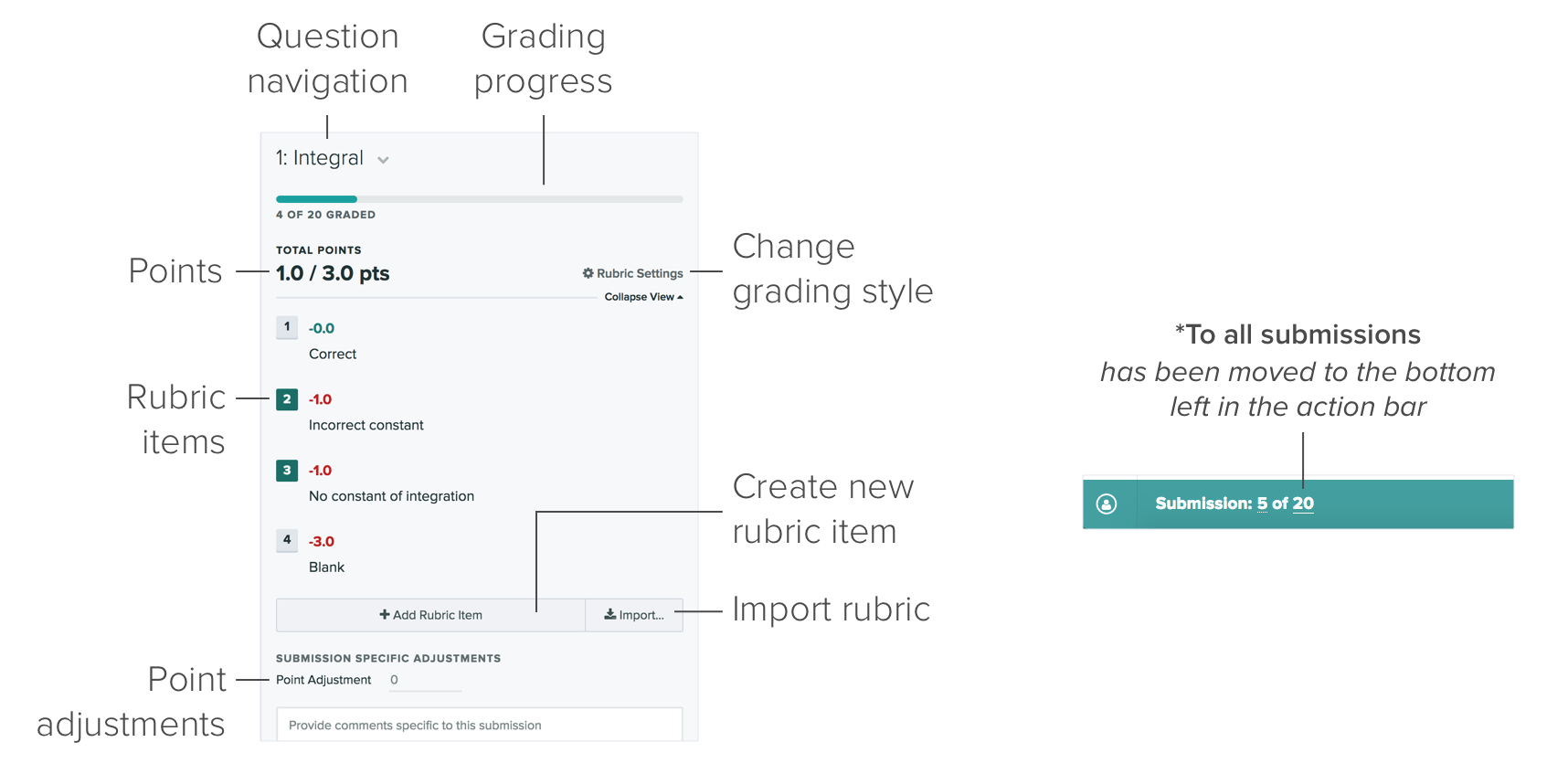Click the gear icon beside Rubric Settings

[x=588, y=273]
